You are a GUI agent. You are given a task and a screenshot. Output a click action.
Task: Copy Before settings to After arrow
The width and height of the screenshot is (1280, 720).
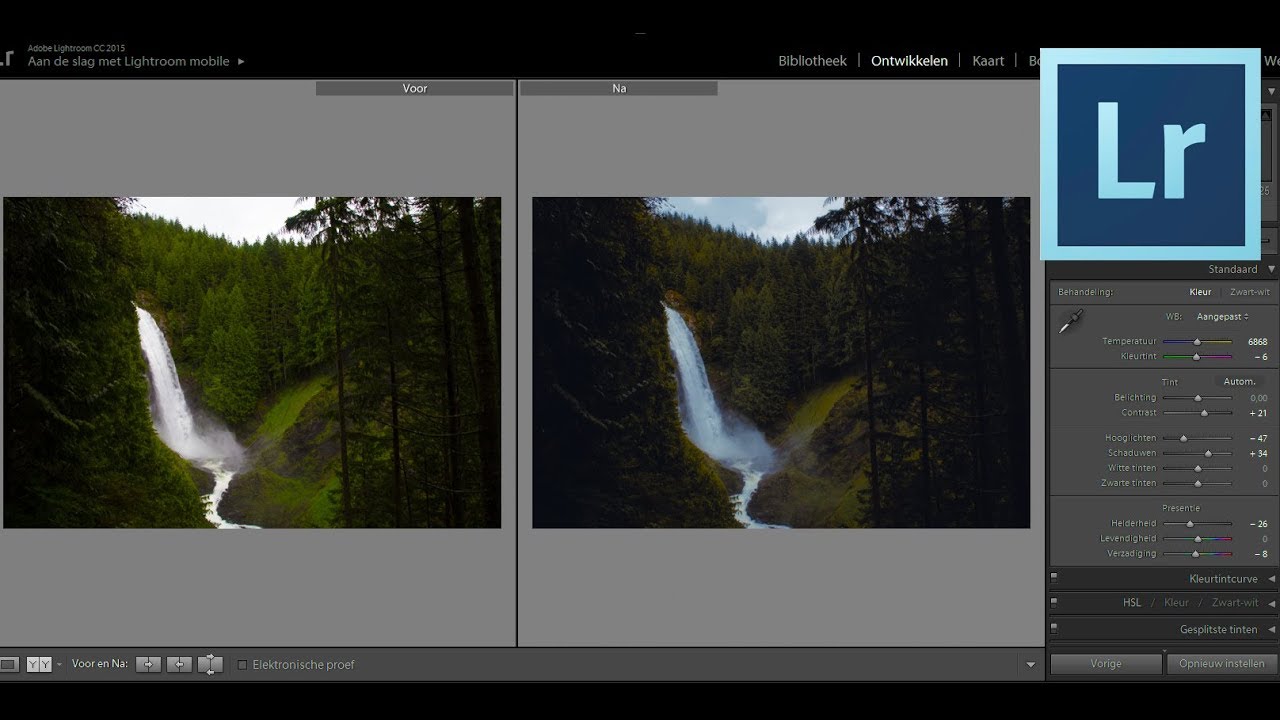click(x=148, y=664)
